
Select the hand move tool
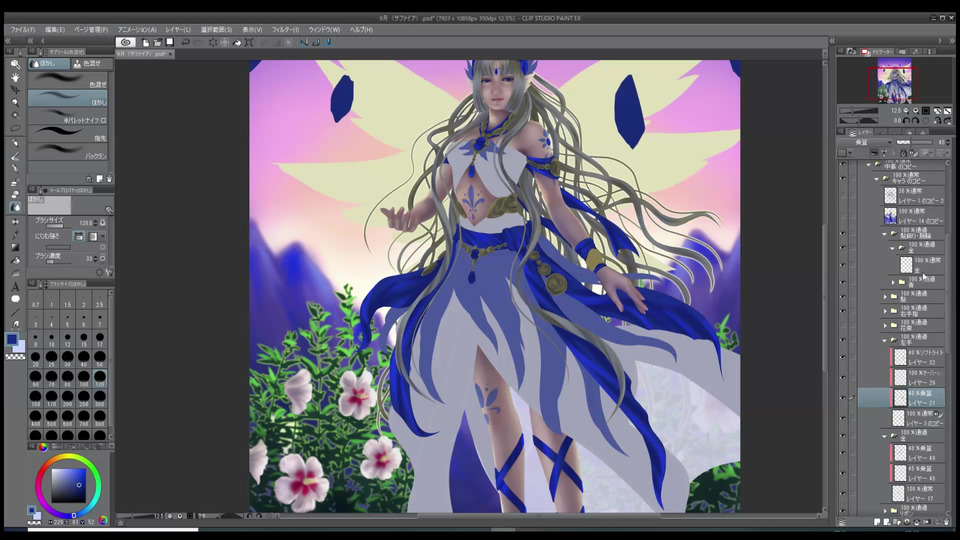click(15, 77)
